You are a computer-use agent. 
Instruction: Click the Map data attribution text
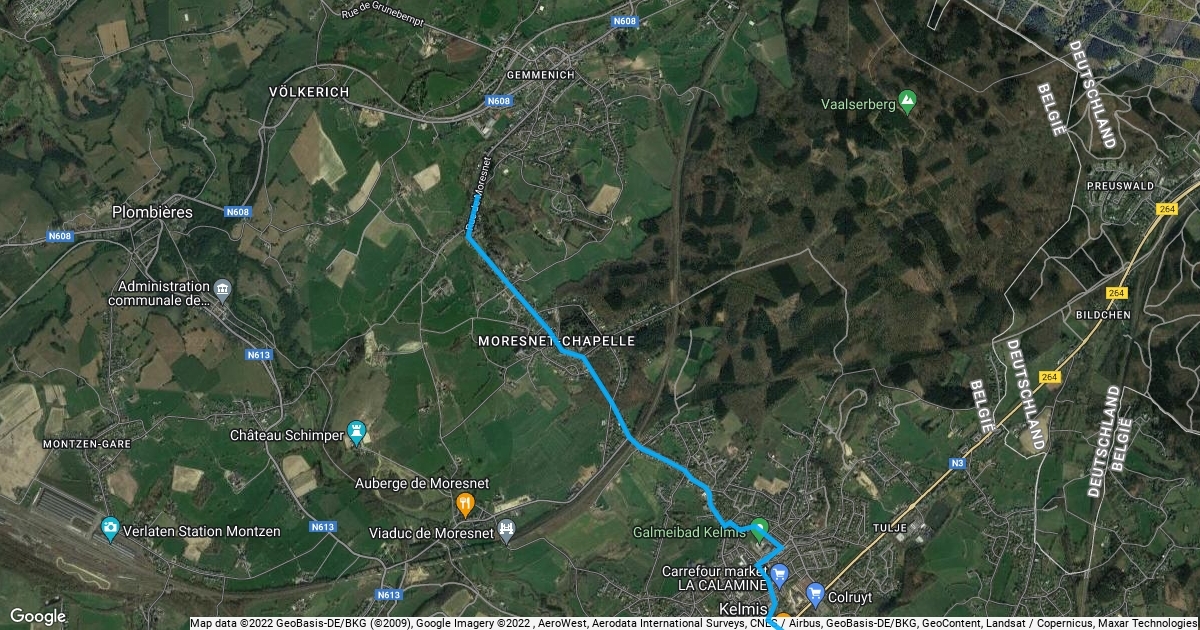click(693, 623)
